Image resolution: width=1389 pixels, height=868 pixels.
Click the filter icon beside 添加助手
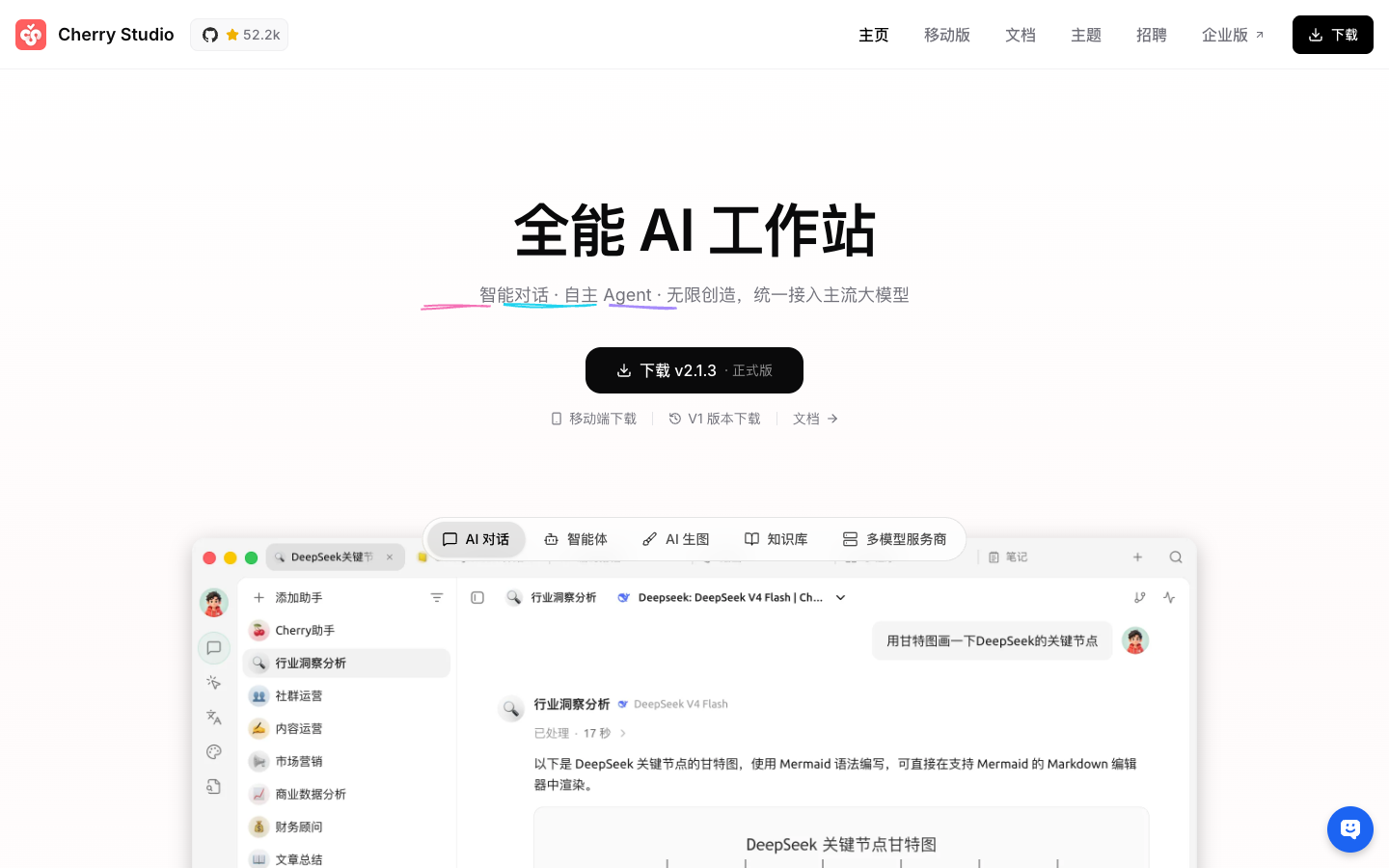click(437, 598)
